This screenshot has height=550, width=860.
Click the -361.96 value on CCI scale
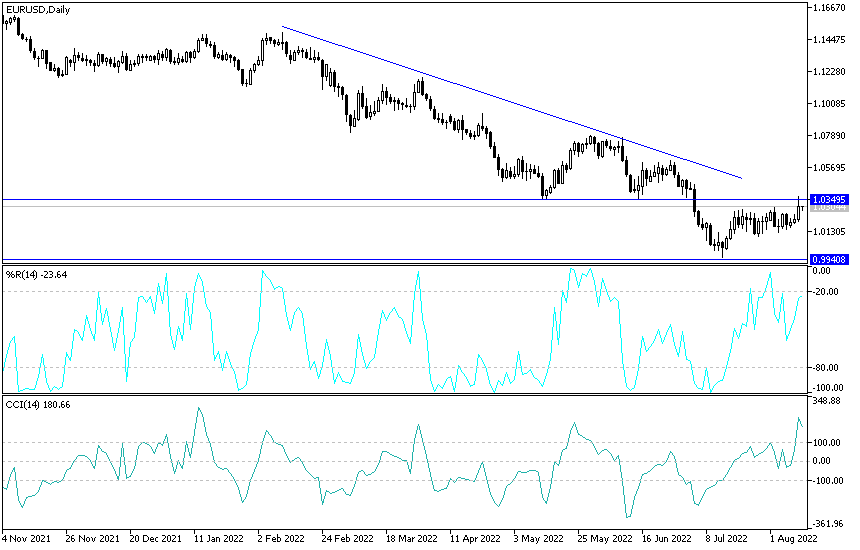[x=828, y=524]
